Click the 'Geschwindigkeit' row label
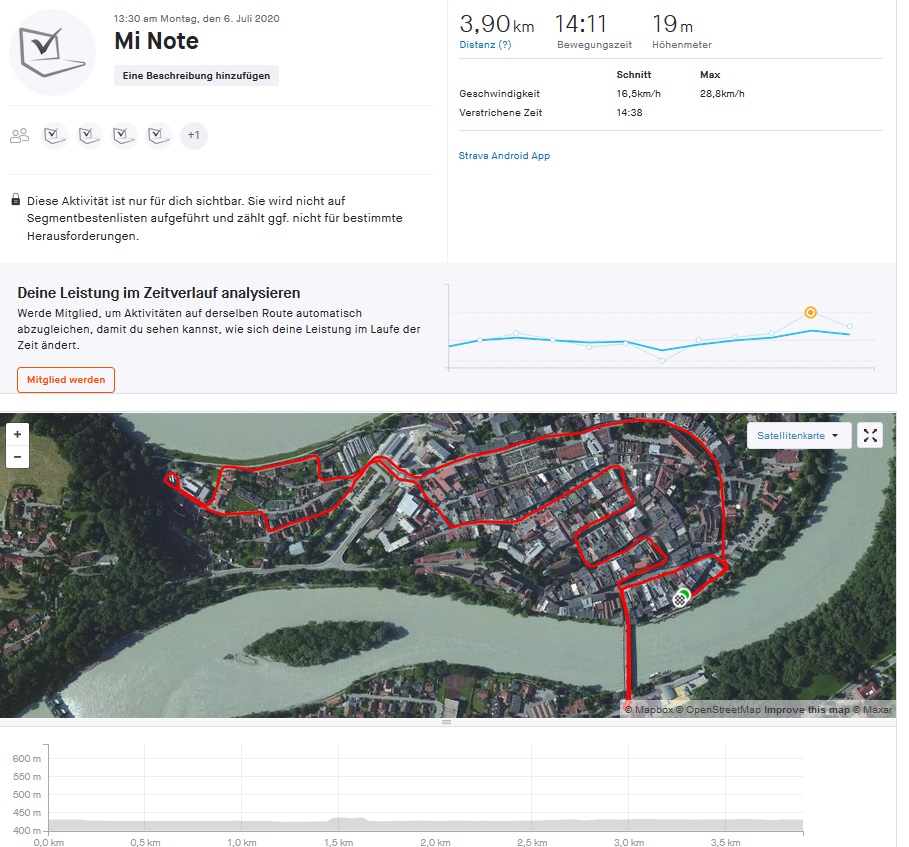This screenshot has width=909, height=847. (x=499, y=93)
